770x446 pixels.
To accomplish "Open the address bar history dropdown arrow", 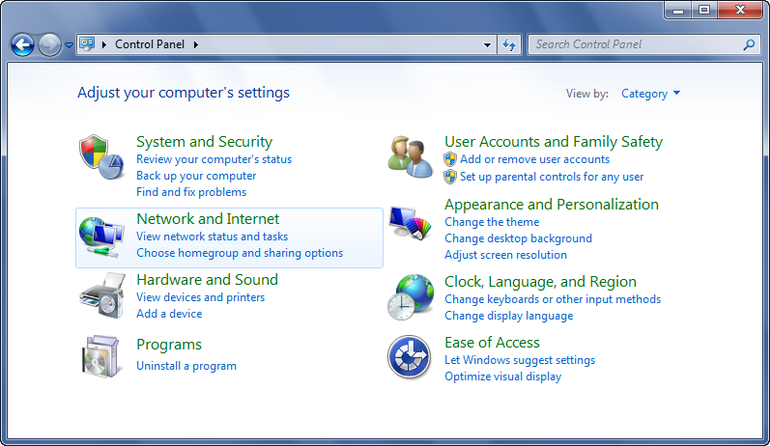I will coord(487,45).
